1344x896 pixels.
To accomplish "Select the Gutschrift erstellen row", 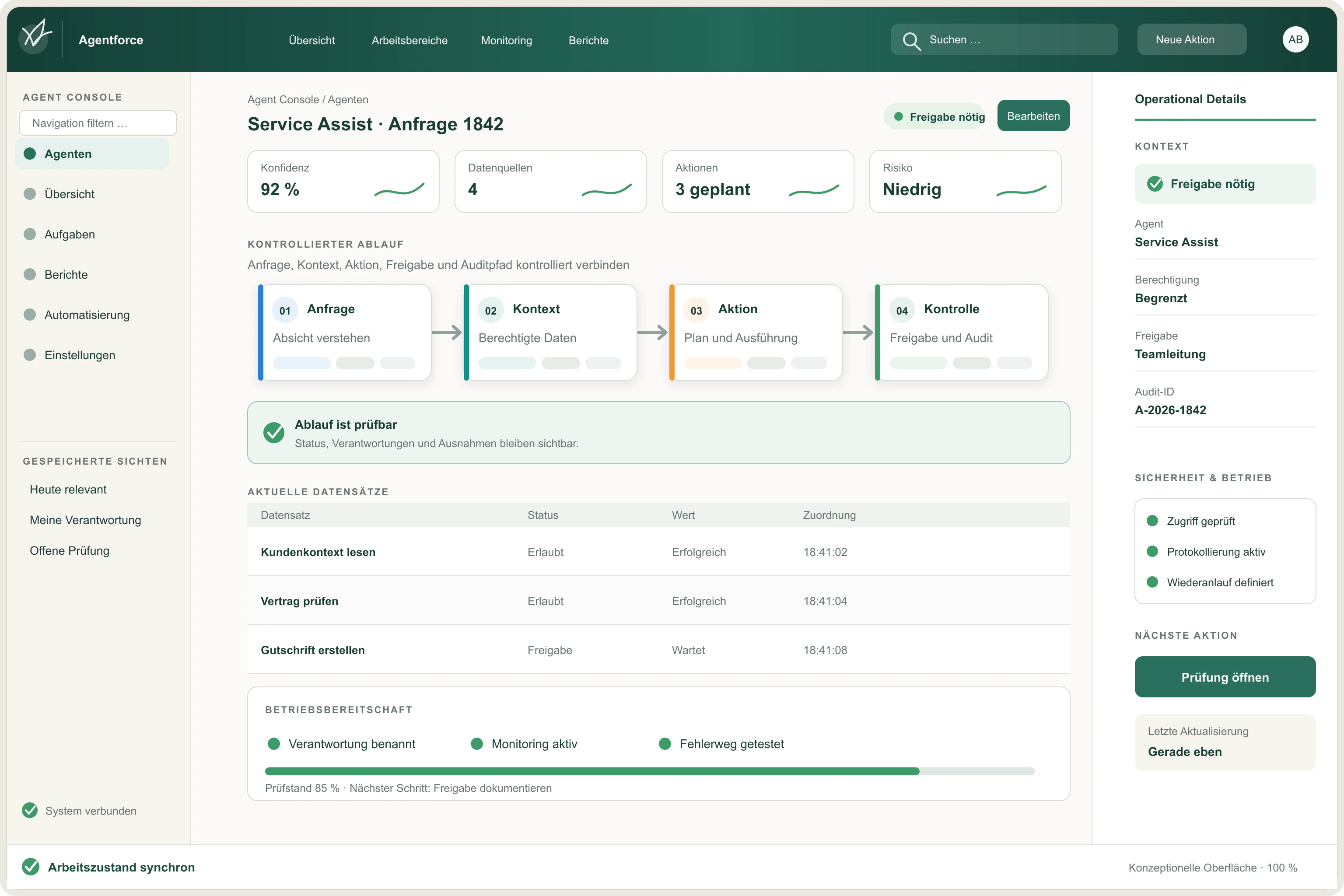I will 658,650.
